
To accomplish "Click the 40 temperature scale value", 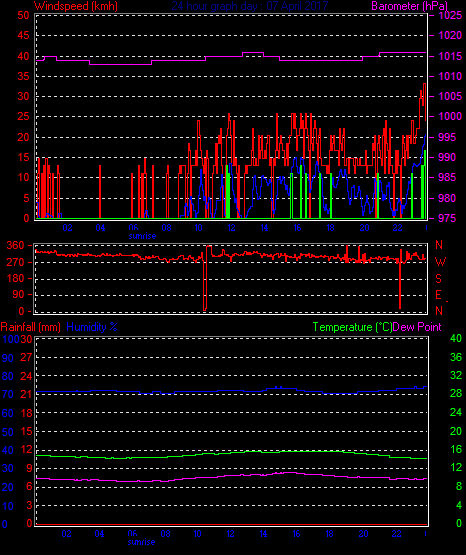I will pos(456,338).
